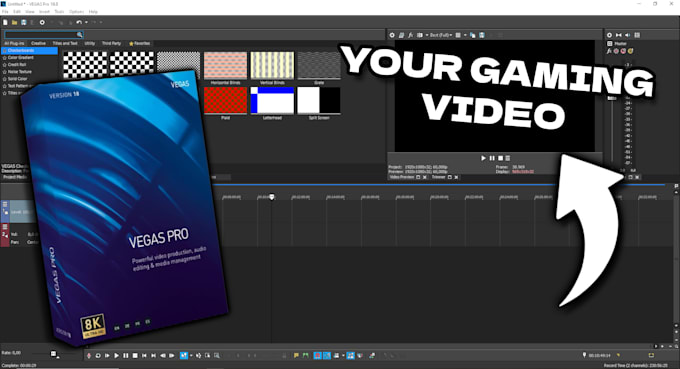Stop playback in video preview window
This screenshot has height=369, width=680.
500,158
